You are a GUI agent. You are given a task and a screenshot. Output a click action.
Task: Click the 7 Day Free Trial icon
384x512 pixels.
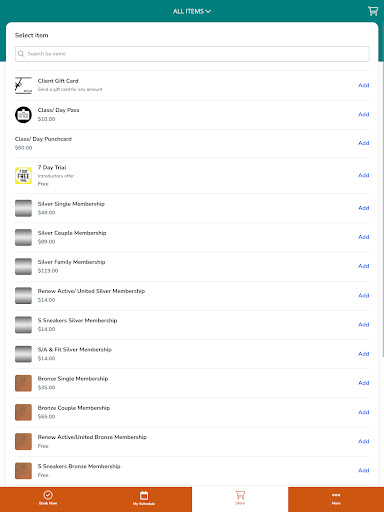(23, 176)
